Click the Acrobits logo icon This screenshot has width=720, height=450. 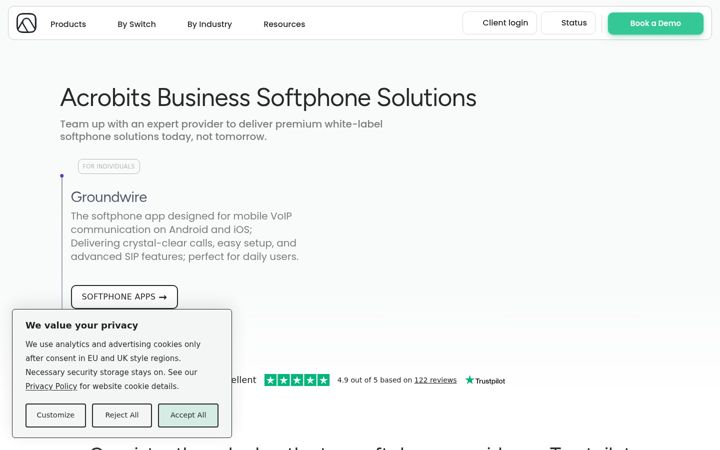coord(26,23)
